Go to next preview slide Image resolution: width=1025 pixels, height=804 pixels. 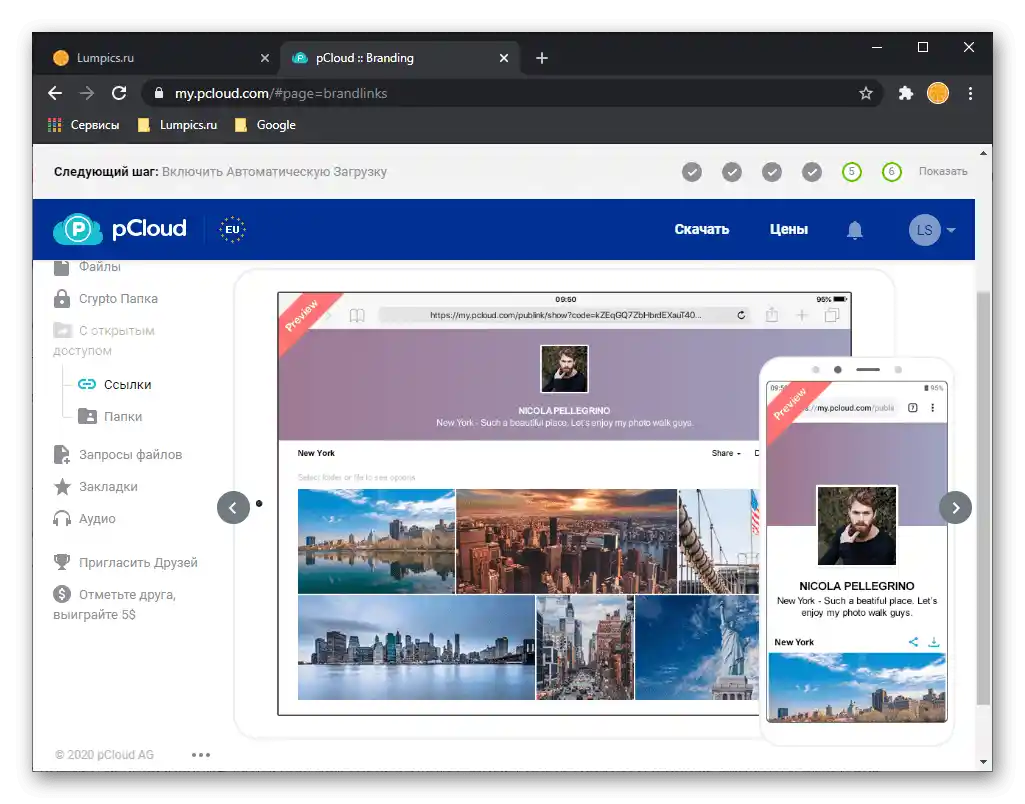click(955, 507)
